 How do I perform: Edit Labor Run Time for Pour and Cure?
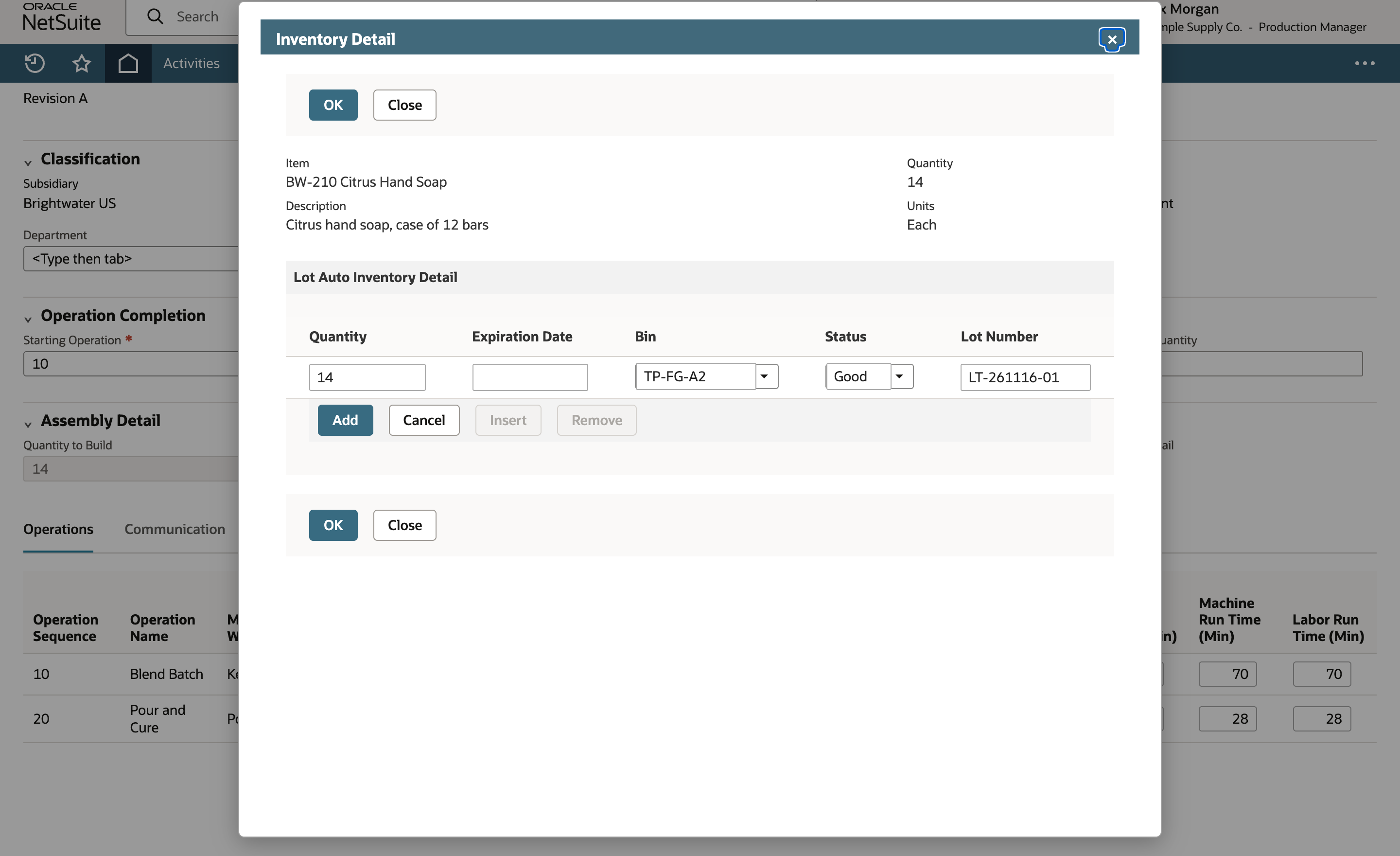(1322, 719)
